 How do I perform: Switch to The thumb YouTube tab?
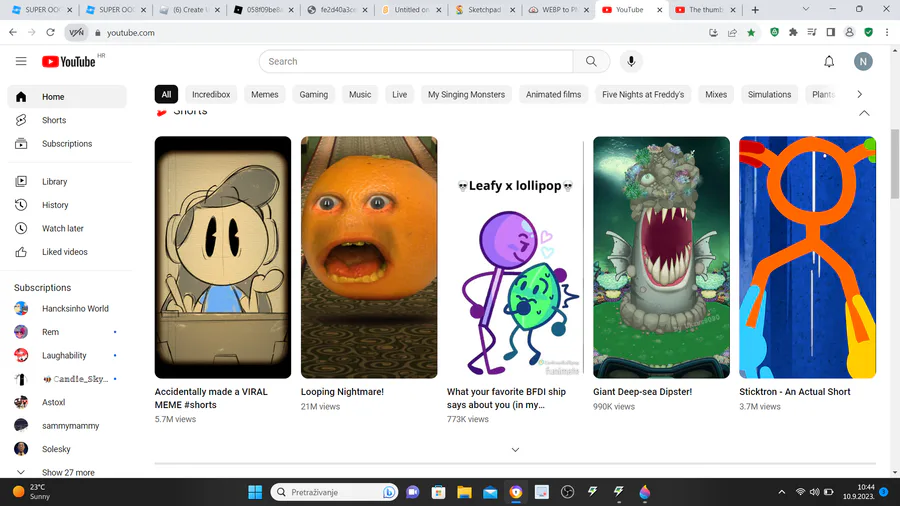click(705, 10)
